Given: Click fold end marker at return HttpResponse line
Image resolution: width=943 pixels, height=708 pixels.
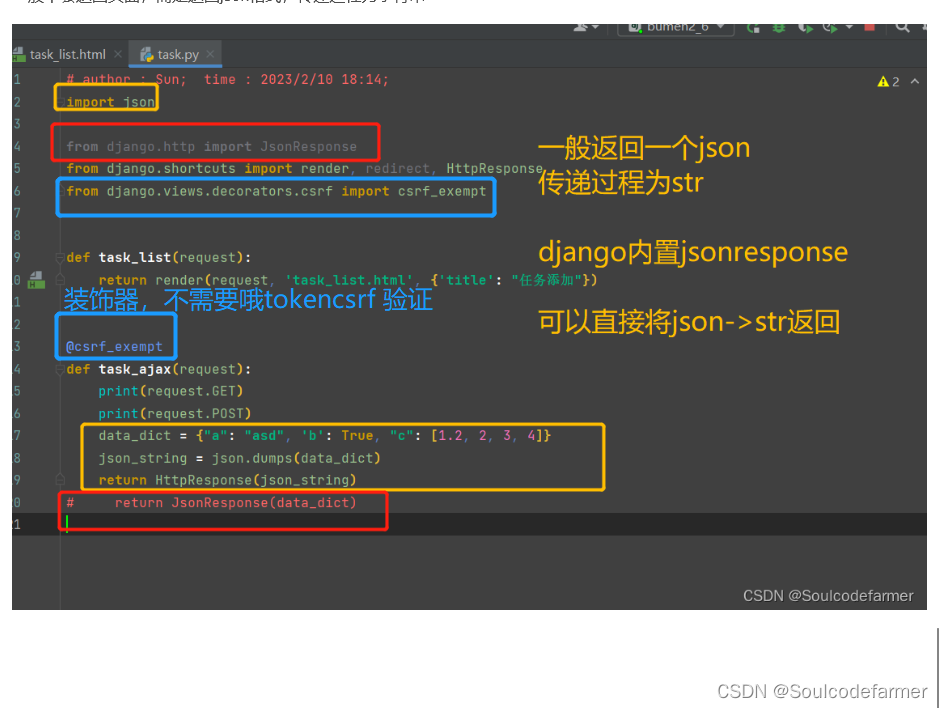Looking at the screenshot, I should point(60,480).
